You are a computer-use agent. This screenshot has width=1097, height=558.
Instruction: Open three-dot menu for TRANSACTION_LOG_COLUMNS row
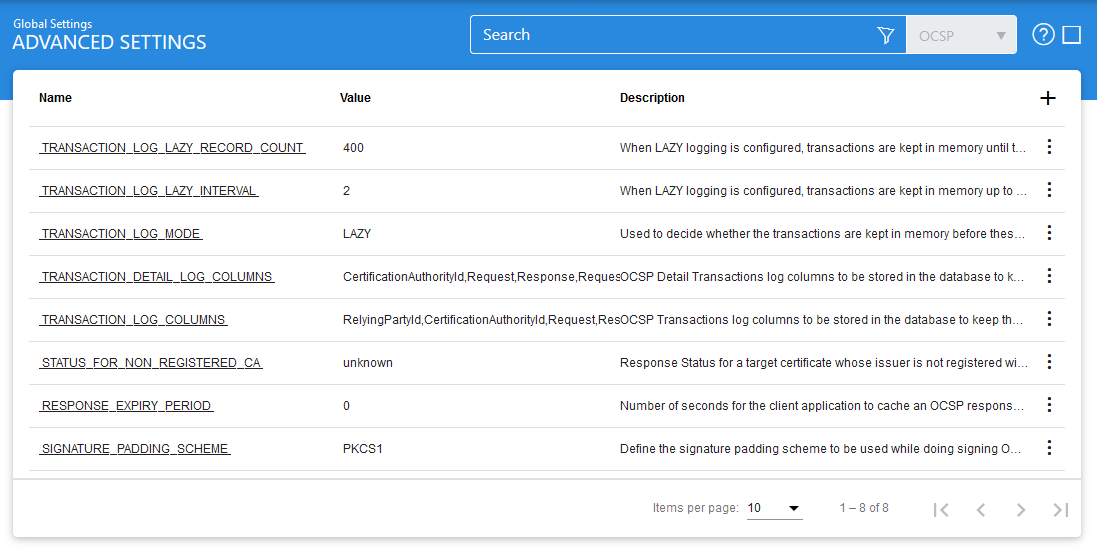coord(1049,319)
